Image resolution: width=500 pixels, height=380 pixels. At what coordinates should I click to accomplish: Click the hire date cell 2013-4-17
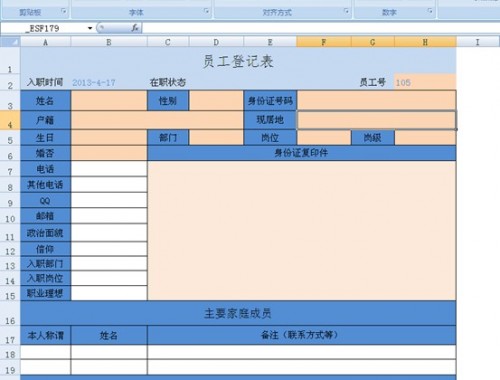click(109, 82)
